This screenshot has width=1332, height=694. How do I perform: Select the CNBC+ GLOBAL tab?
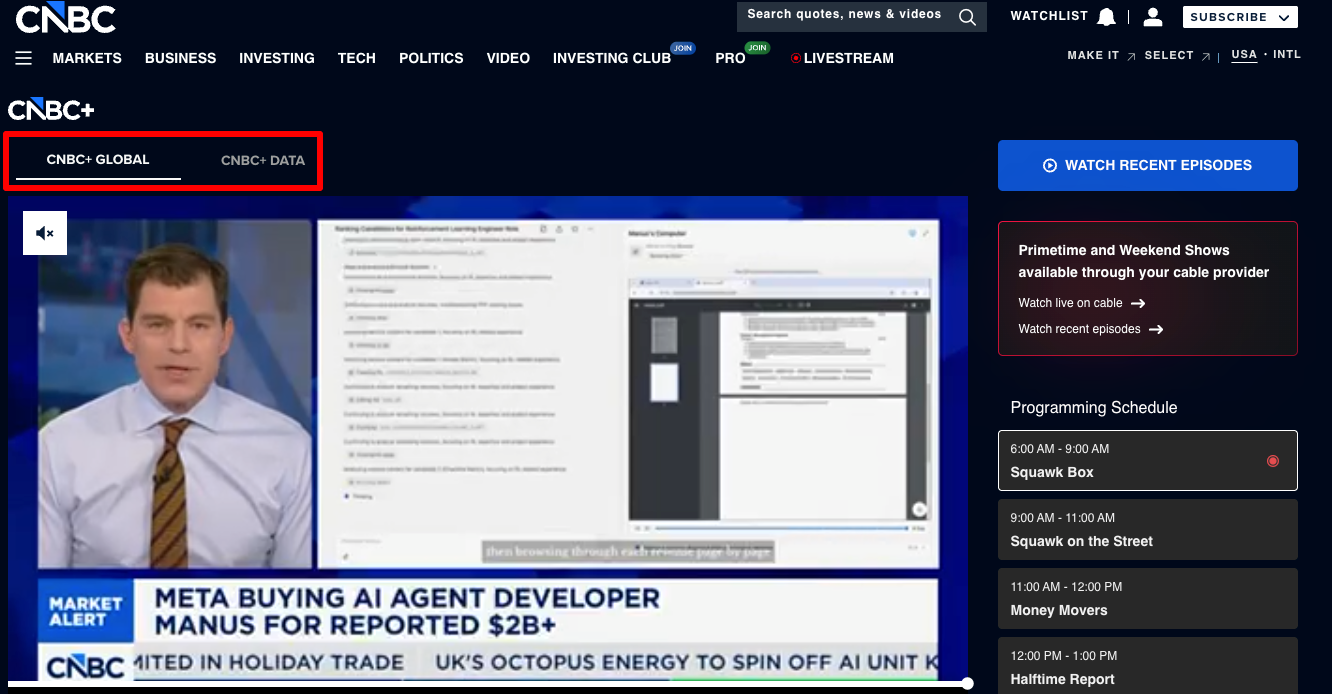point(98,159)
